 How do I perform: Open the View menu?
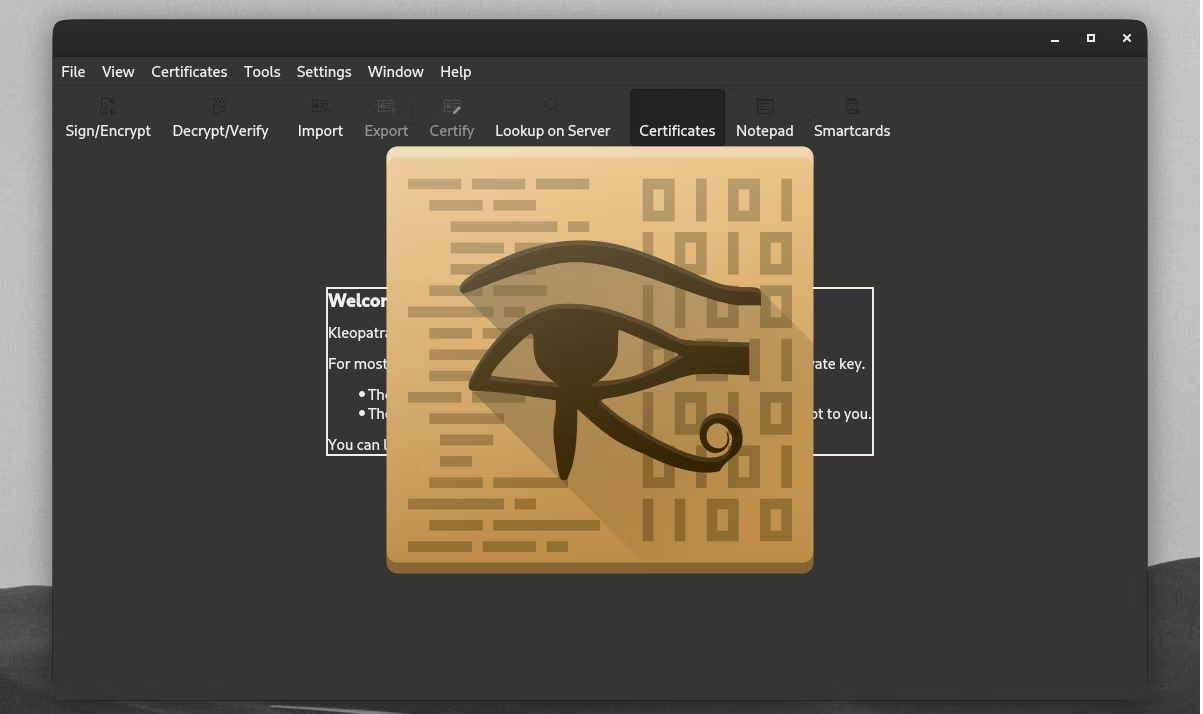(x=118, y=72)
